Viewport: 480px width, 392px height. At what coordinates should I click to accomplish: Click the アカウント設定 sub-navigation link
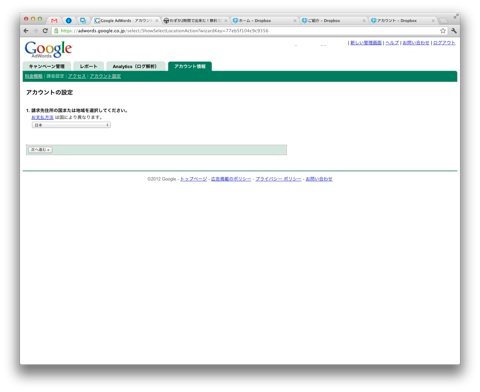pos(105,76)
